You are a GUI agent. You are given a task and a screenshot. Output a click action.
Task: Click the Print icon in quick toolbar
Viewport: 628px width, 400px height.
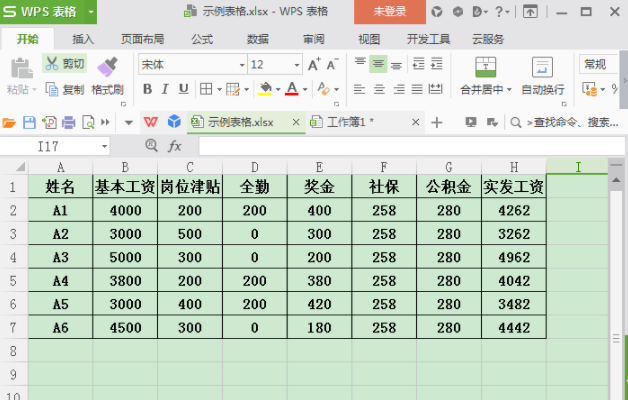[68, 122]
